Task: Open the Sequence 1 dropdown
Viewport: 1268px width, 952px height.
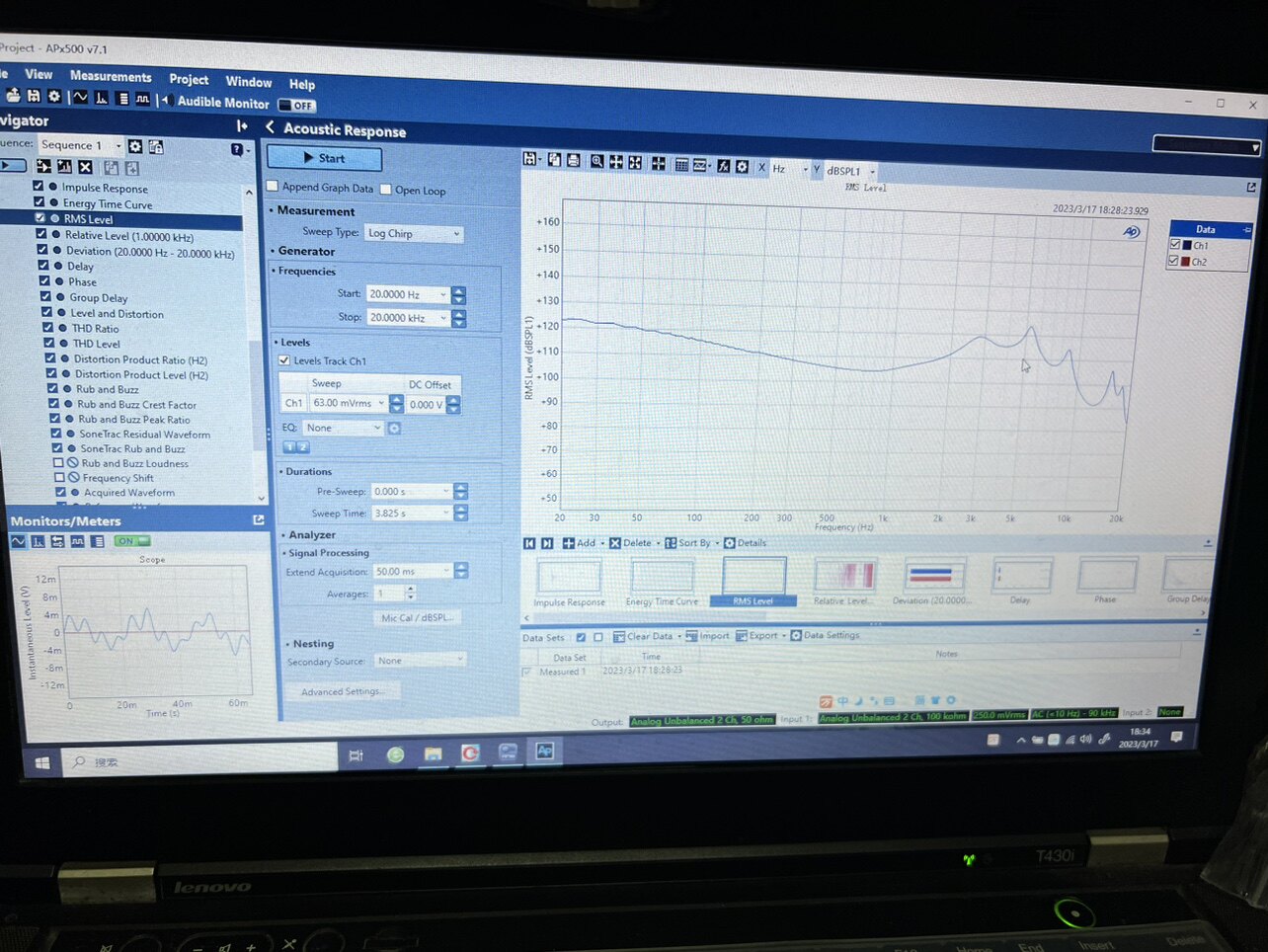Action: [x=80, y=145]
